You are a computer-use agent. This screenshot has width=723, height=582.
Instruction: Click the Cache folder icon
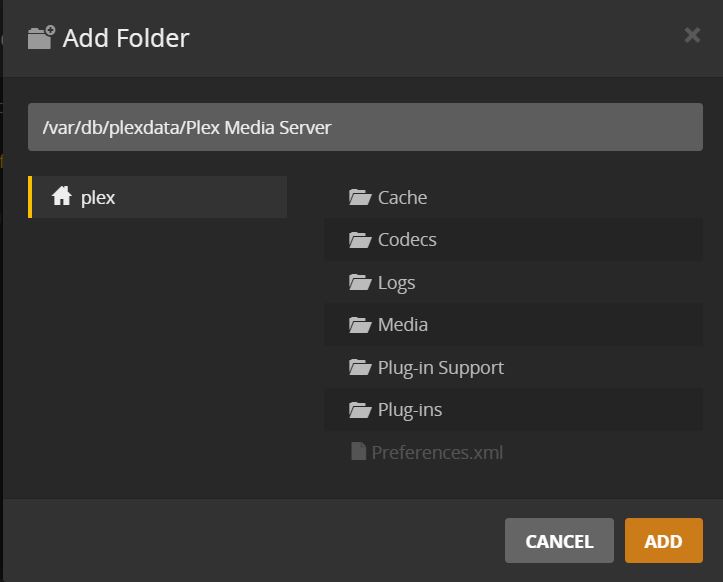(360, 197)
